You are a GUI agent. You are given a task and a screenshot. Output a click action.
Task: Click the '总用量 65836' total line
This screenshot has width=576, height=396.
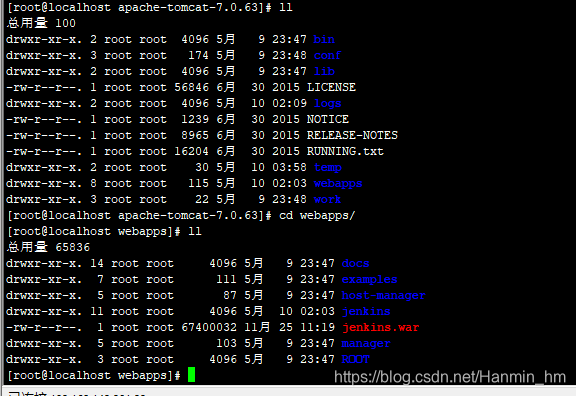pos(48,247)
